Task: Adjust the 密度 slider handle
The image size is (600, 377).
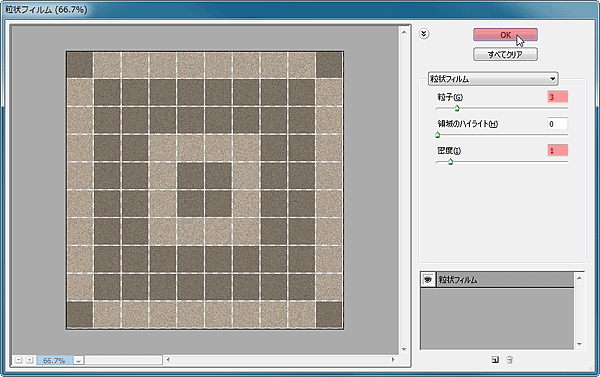Action: pos(450,162)
